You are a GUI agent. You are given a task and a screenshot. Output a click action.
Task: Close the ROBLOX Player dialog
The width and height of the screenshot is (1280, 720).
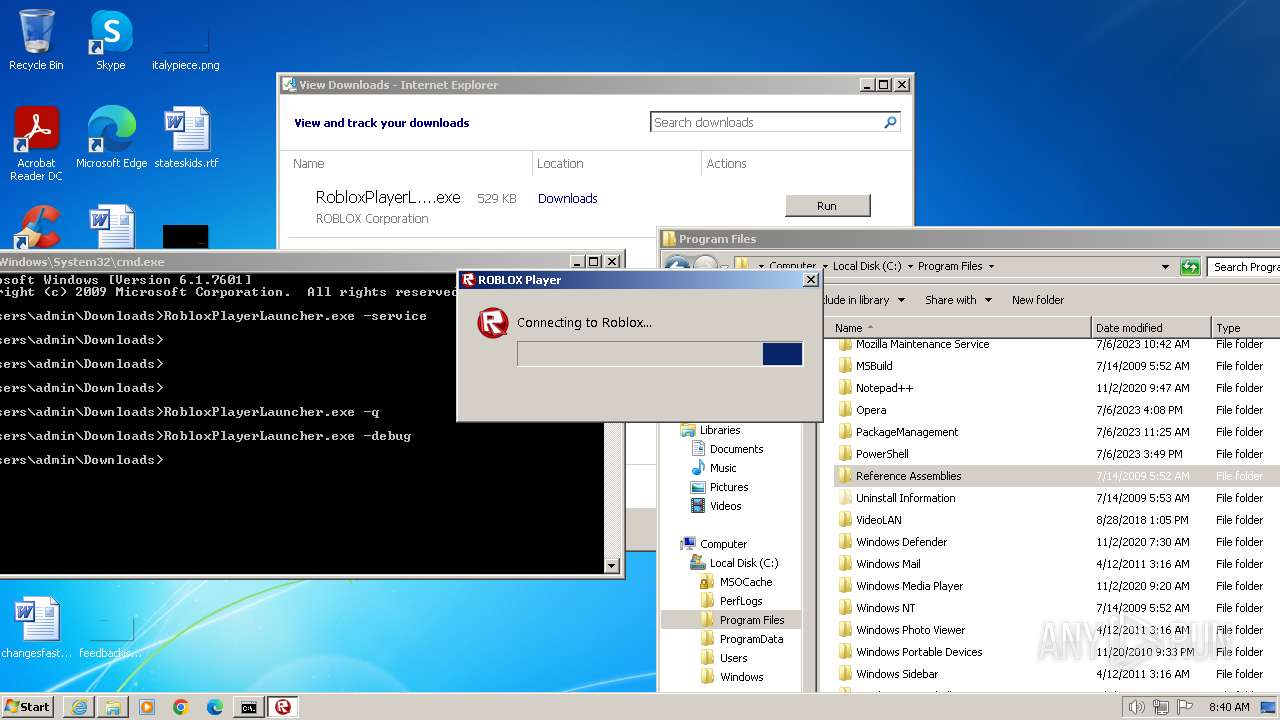tap(811, 280)
